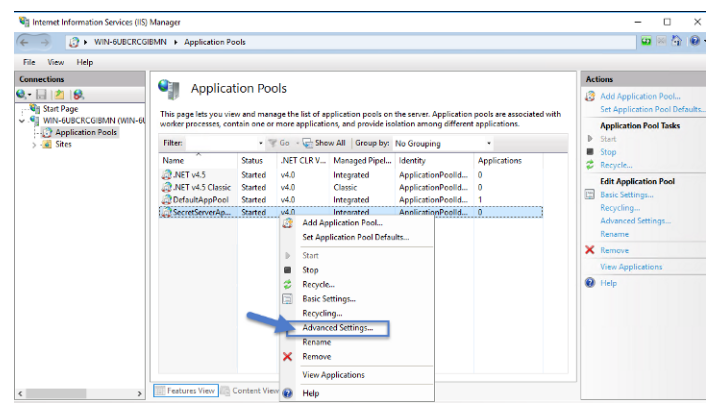Viewport: 722px width, 412px height.
Task: Select Application Pools tree node
Action: tap(86, 133)
